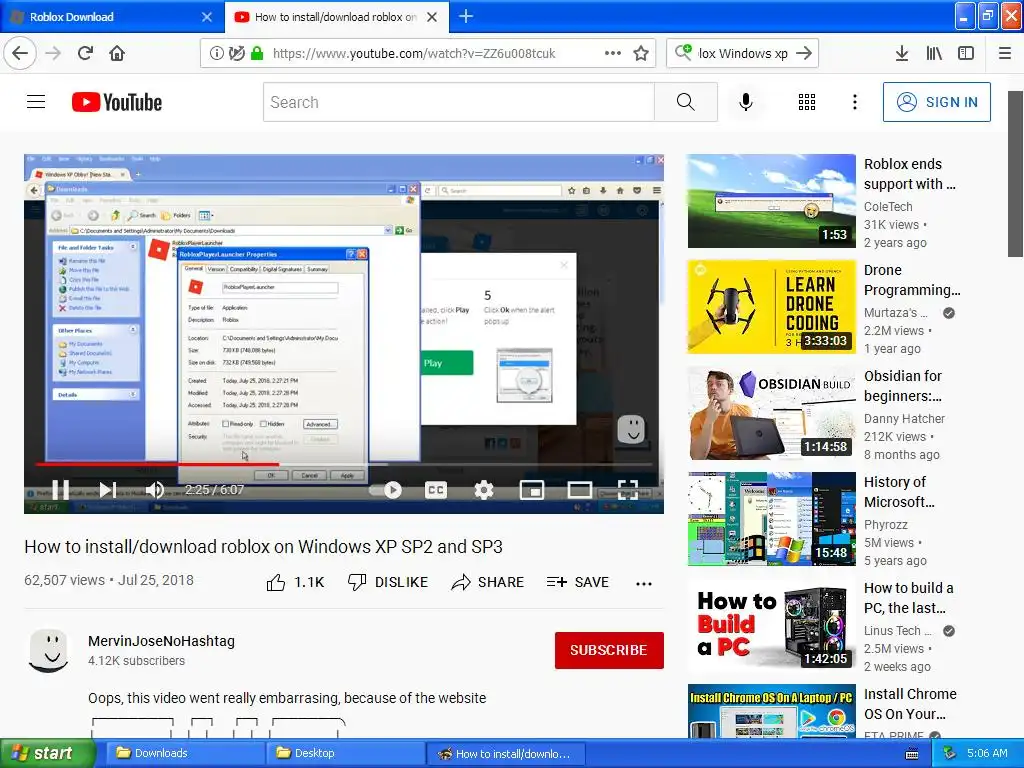Open YouTube settings three-dot menu

(855, 102)
